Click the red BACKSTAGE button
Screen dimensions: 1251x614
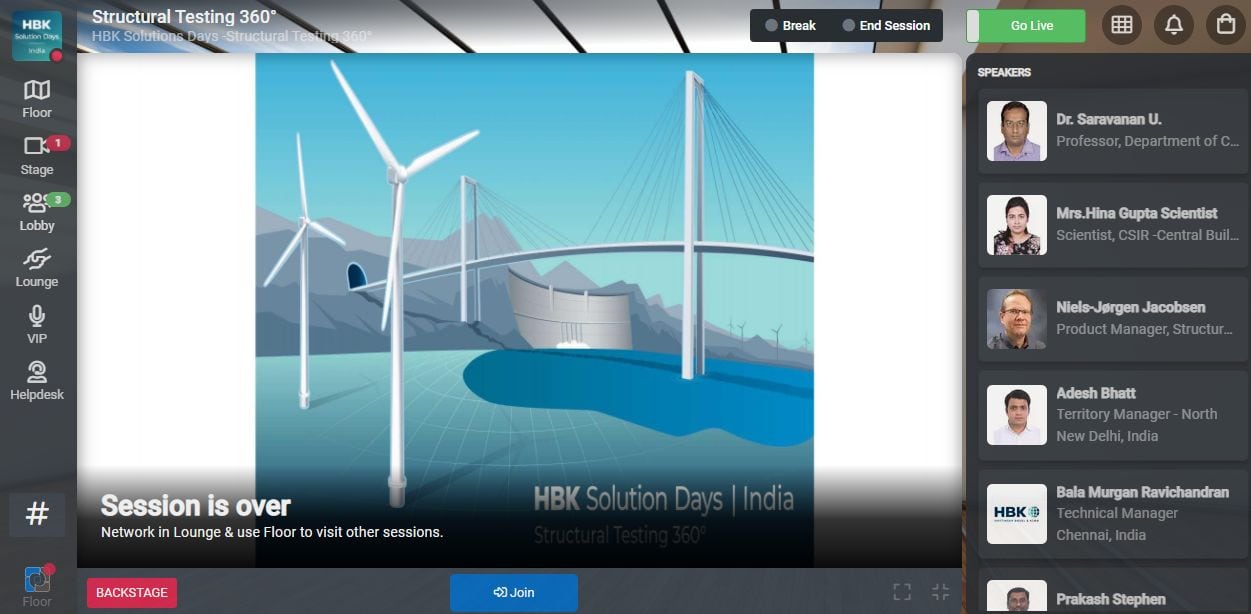pos(132,592)
